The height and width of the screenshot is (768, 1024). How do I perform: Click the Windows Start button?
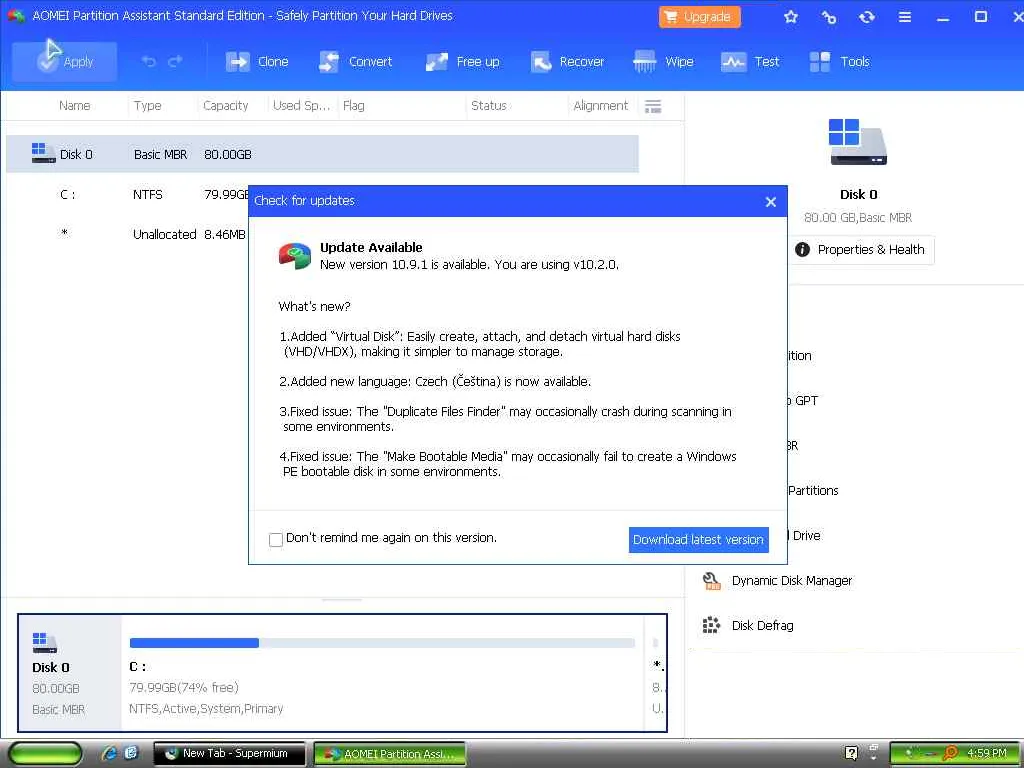[x=44, y=754]
